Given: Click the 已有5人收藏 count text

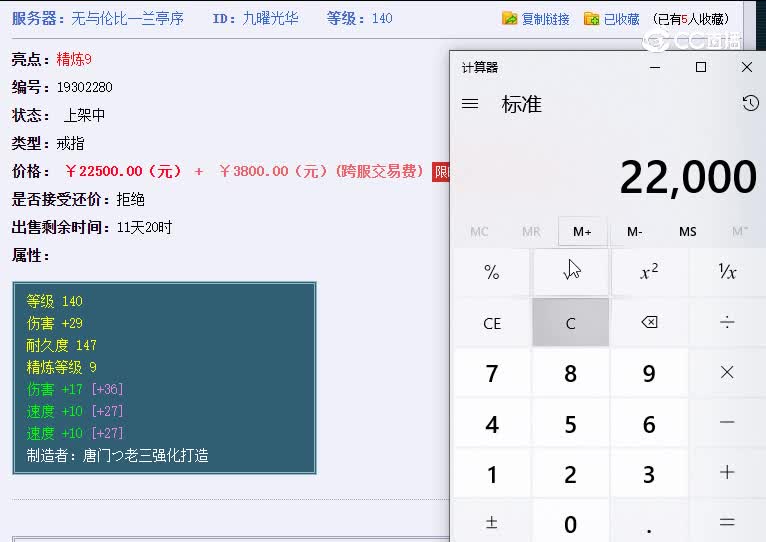Looking at the screenshot, I should (x=690, y=19).
